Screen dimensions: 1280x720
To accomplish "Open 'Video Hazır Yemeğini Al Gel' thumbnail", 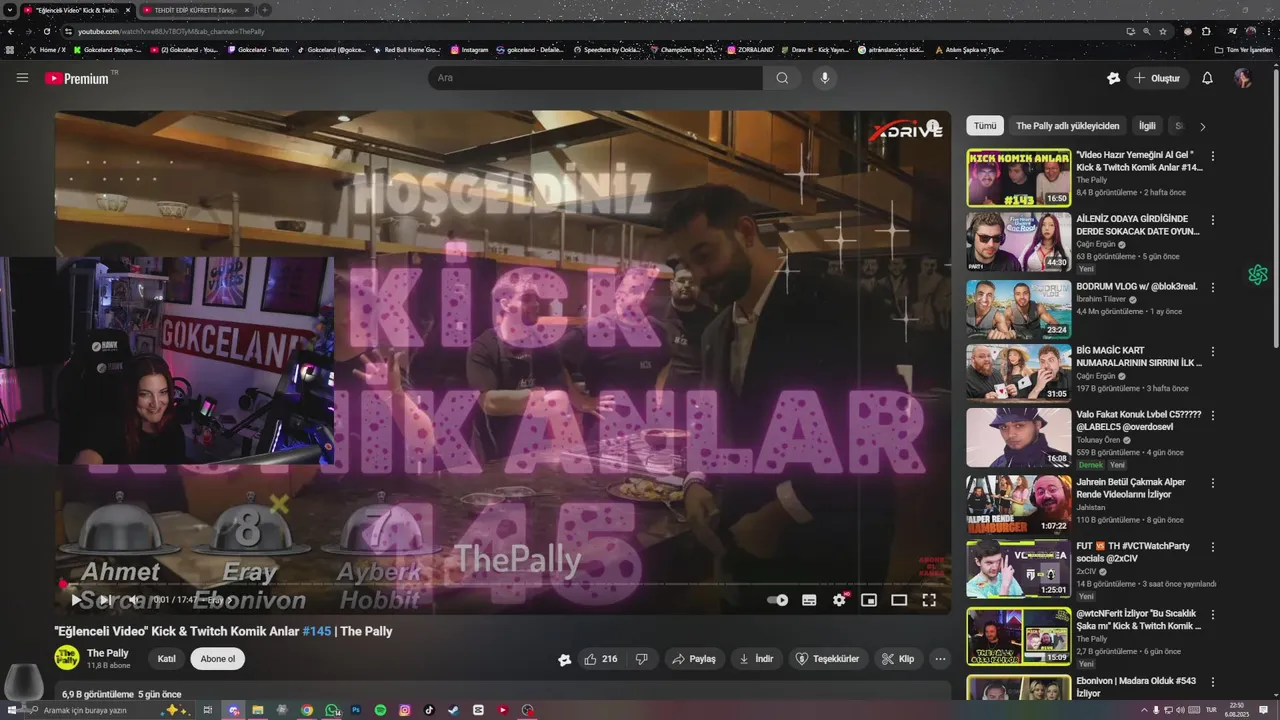I will 1018,178.
